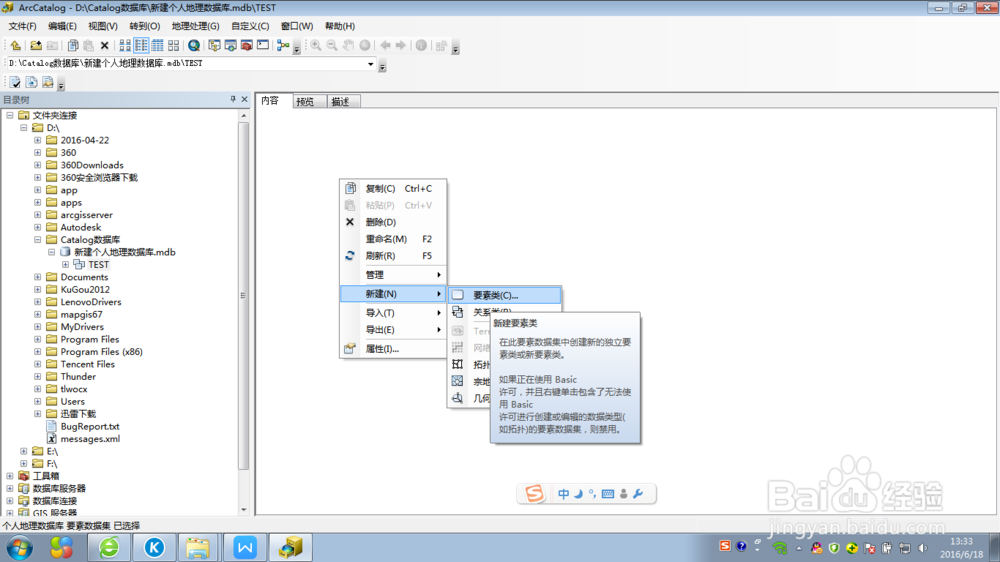
Task: Open the Search globe tool
Action: [x=194, y=46]
